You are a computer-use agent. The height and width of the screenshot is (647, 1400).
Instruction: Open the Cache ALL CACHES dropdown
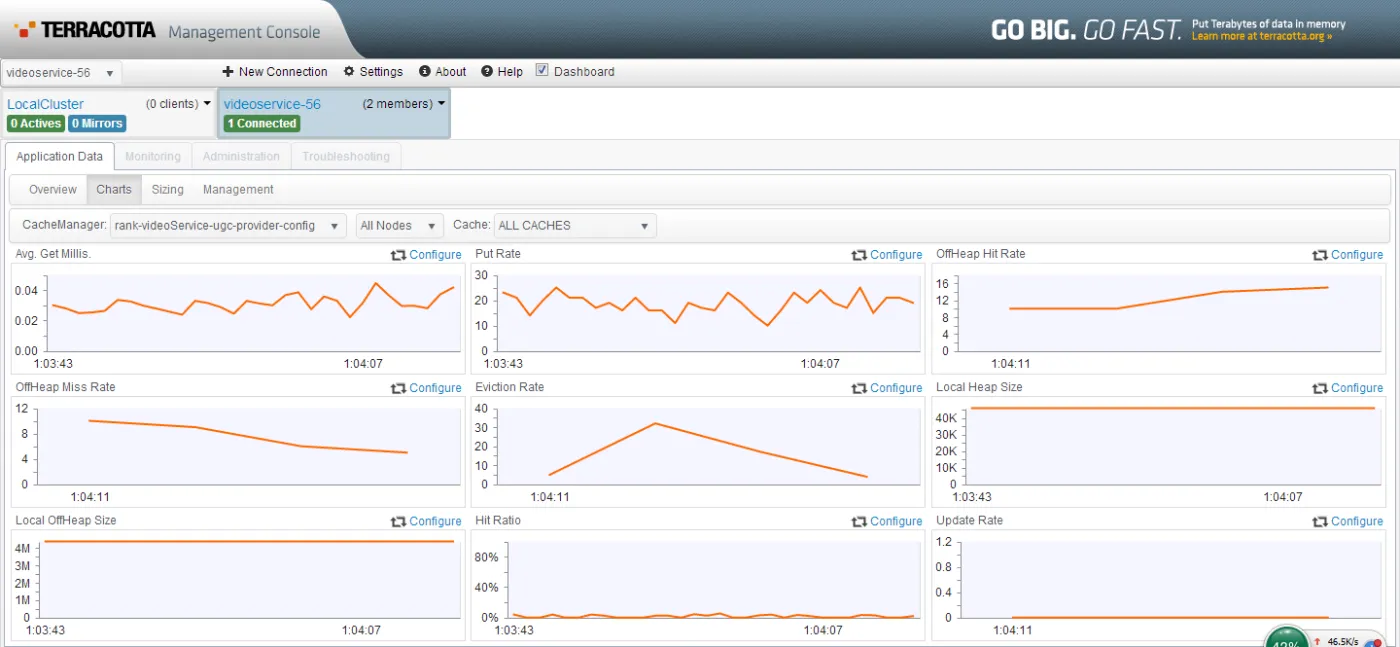[x=575, y=226]
